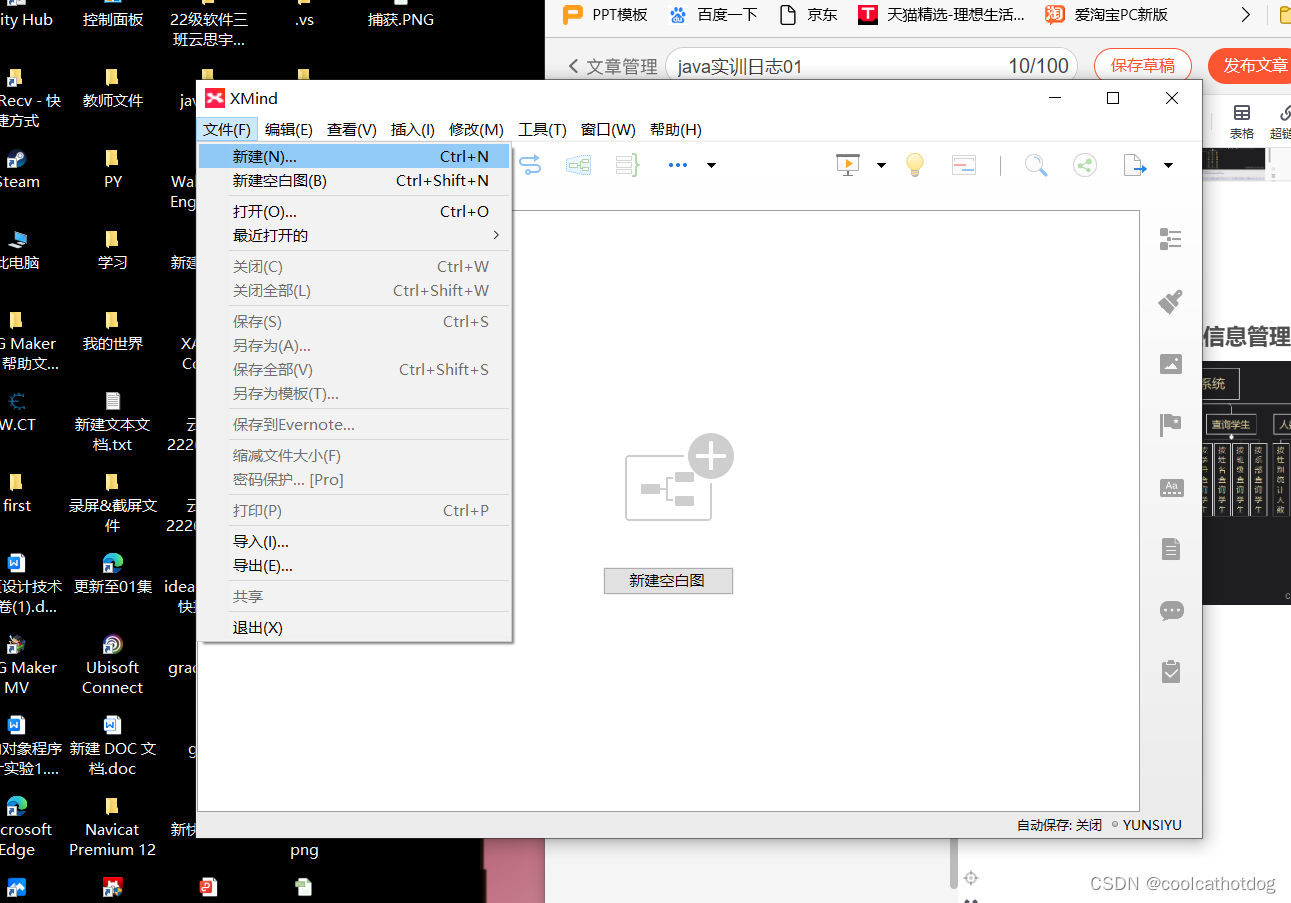Select the 我的世界 desktop folder
This screenshot has height=903, width=1291.
[112, 332]
